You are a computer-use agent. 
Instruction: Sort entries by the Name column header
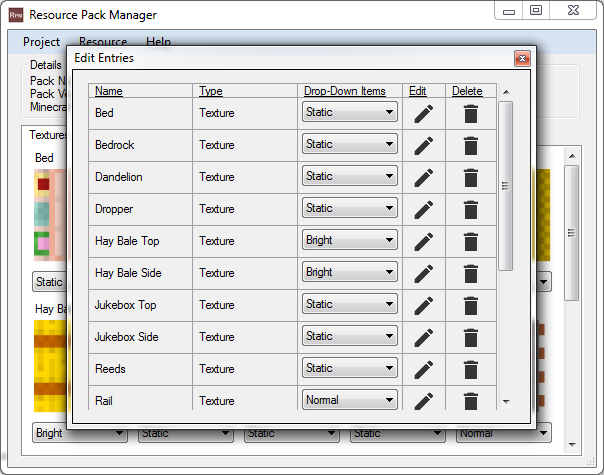tap(109, 91)
